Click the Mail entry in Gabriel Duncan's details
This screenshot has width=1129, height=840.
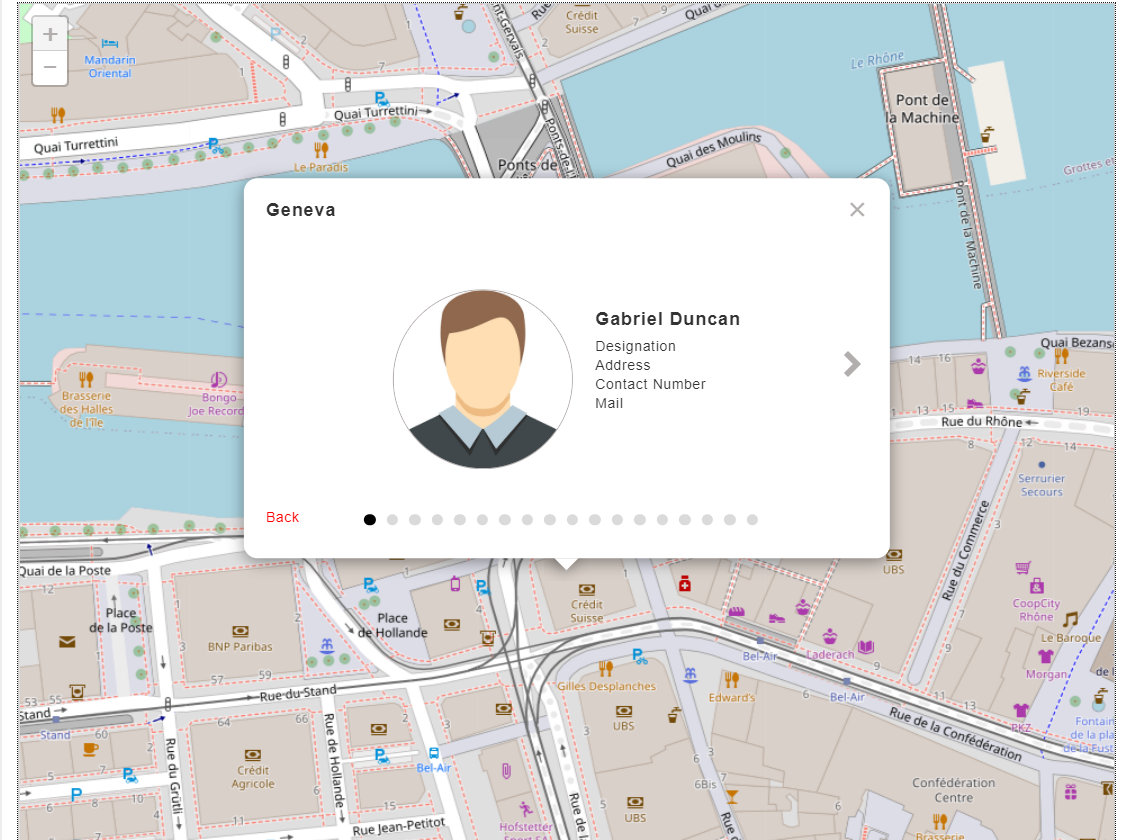610,403
